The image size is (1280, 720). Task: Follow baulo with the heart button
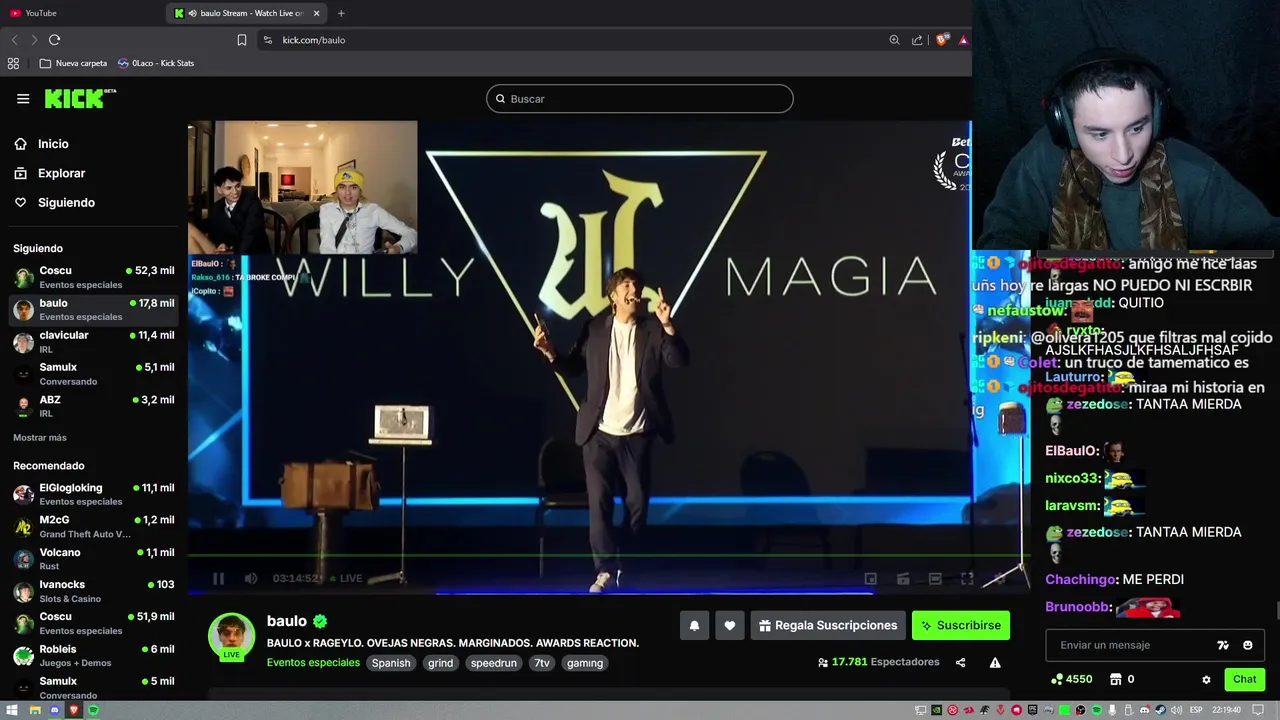point(730,625)
